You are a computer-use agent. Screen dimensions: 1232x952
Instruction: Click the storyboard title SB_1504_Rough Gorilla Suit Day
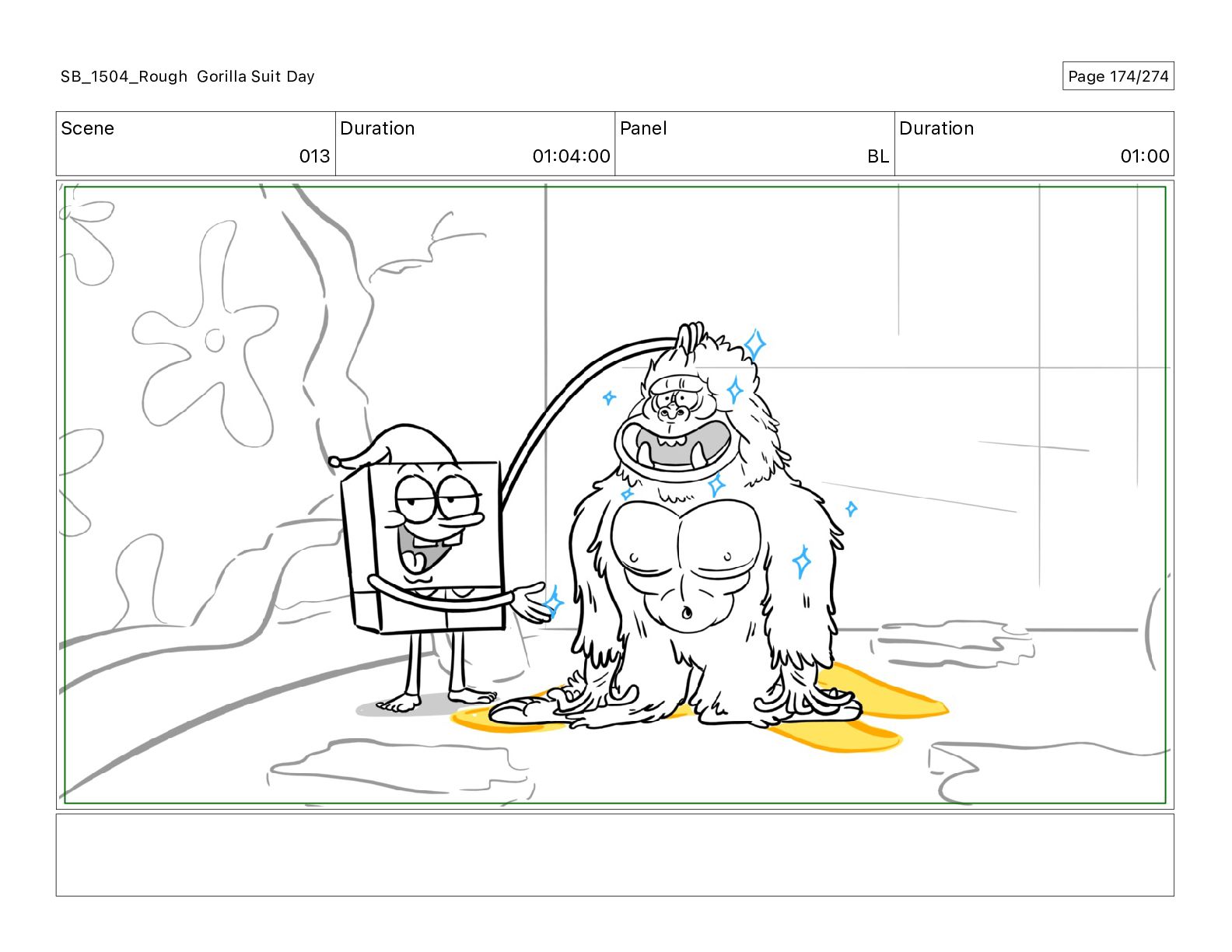tap(187, 76)
